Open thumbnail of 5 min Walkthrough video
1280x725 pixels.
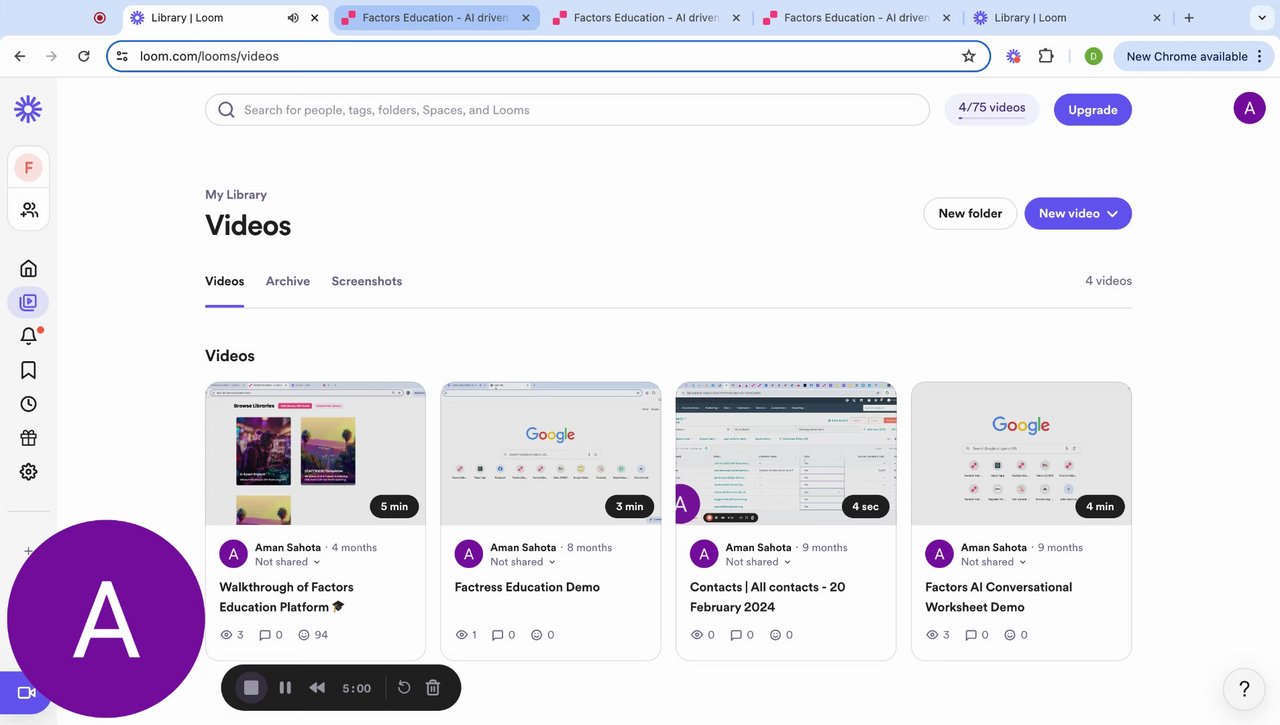[x=315, y=453]
